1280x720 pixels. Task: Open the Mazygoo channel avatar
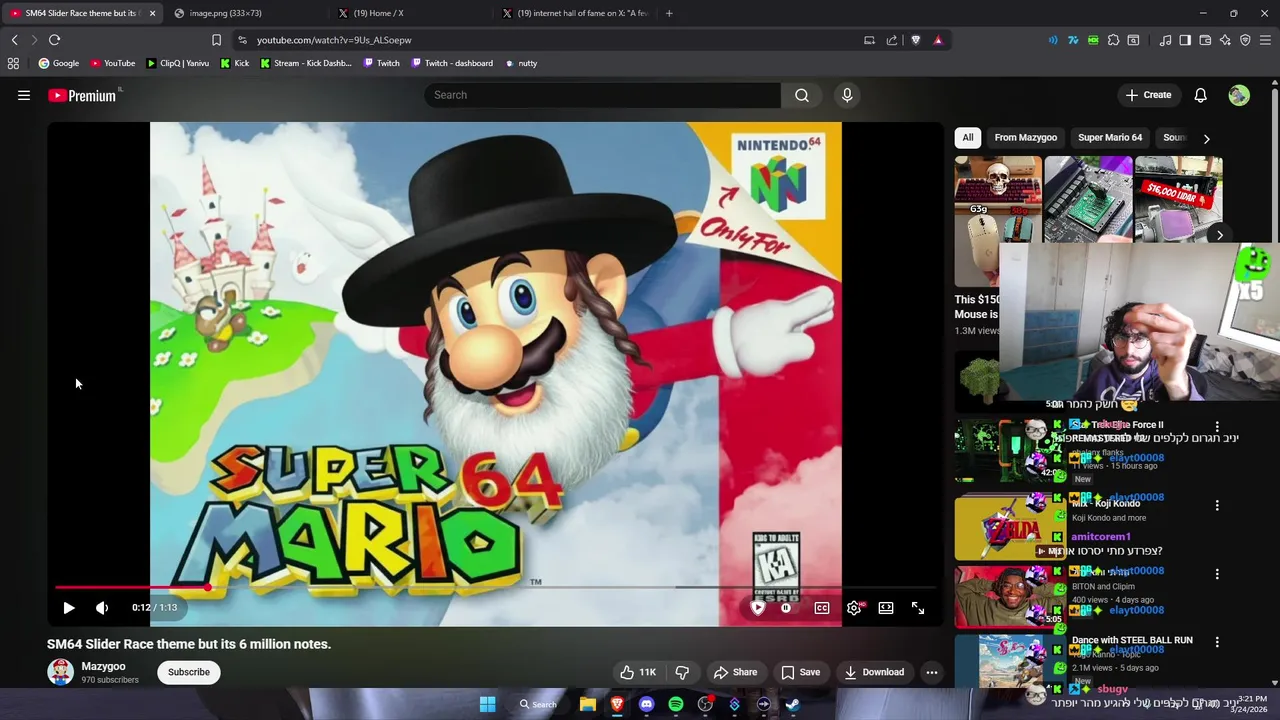(60, 672)
